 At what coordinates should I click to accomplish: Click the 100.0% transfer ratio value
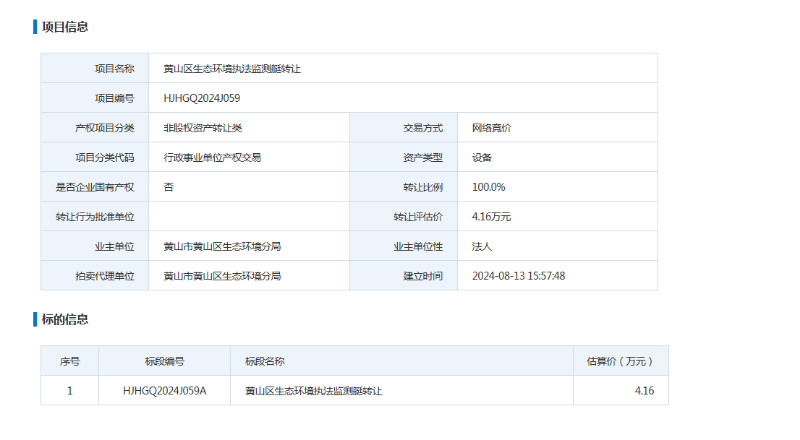tap(488, 187)
